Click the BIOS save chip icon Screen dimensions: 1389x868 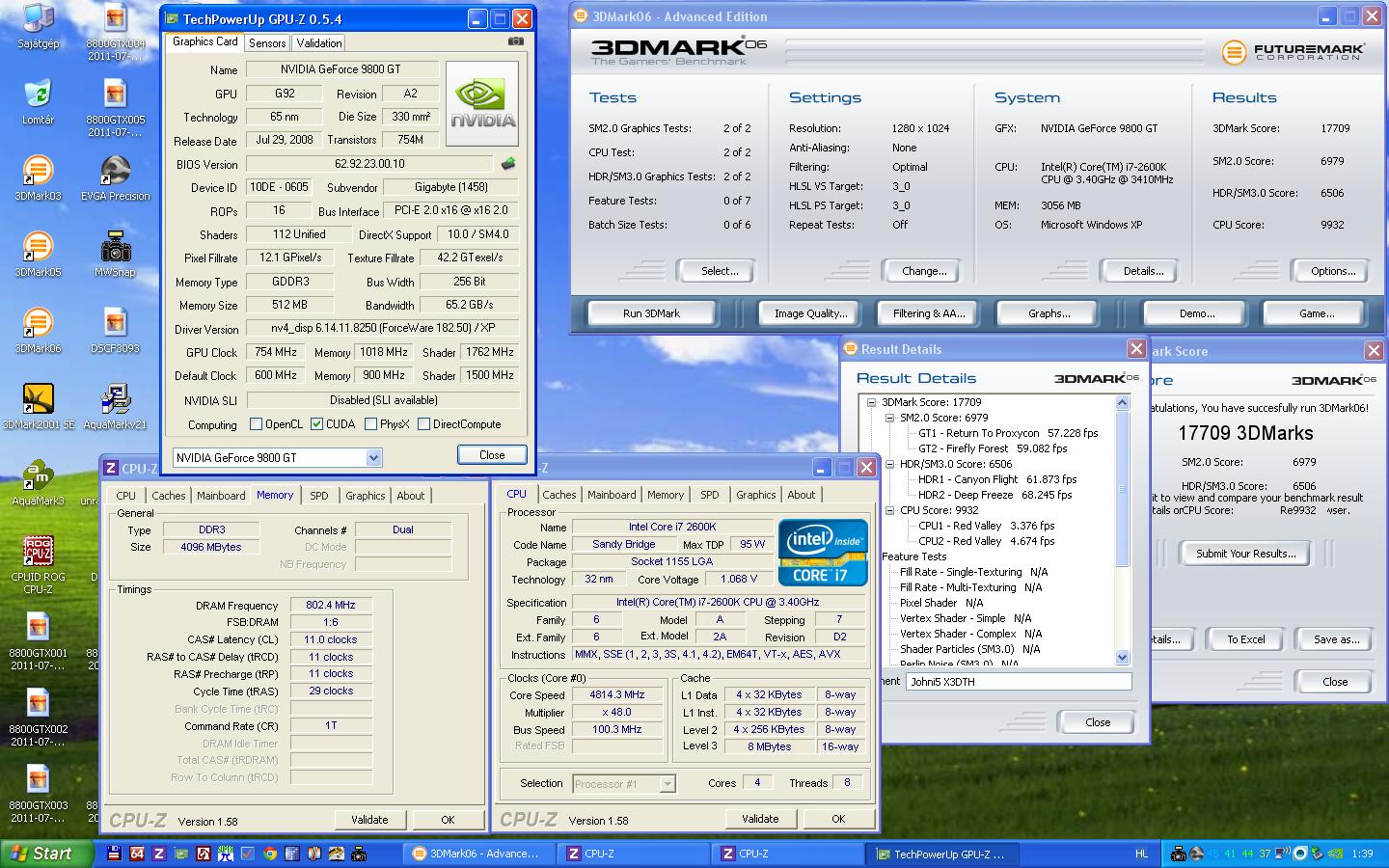click(x=508, y=164)
